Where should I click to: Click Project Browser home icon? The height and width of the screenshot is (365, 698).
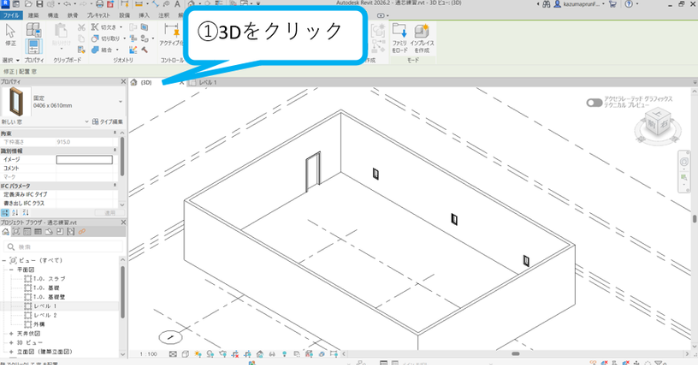click(5, 231)
